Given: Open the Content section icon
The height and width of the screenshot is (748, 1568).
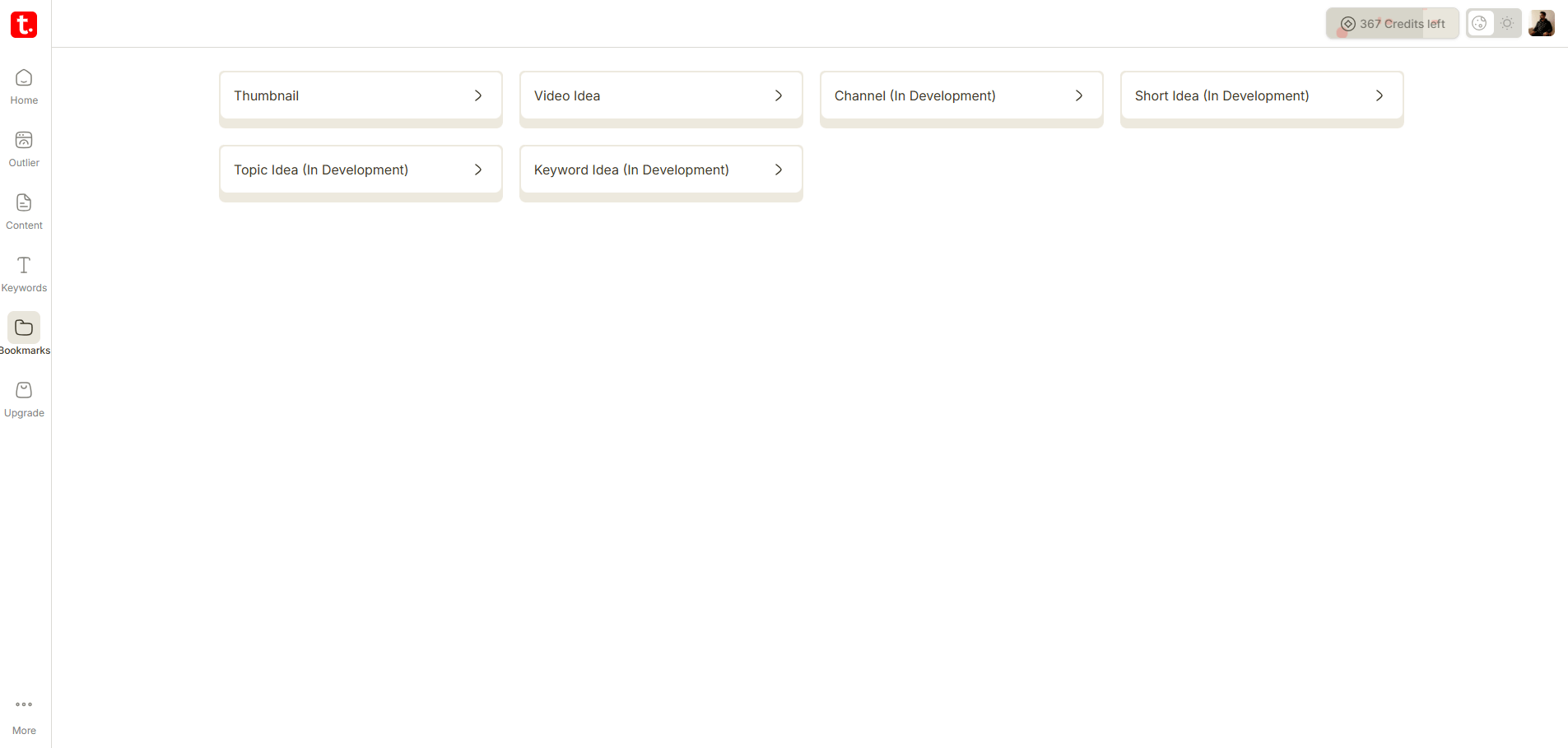Looking at the screenshot, I should [x=24, y=203].
